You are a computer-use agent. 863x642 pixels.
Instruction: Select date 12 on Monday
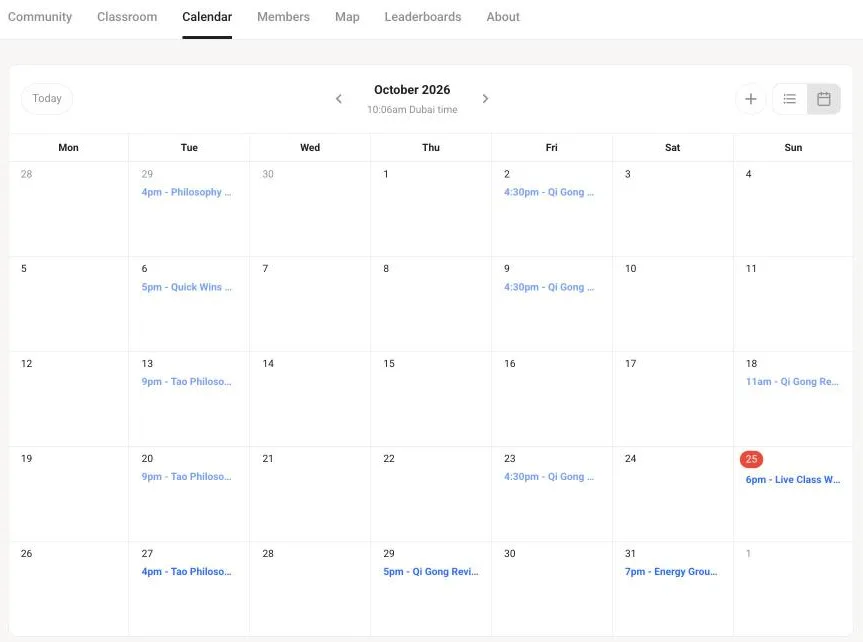pos(26,363)
